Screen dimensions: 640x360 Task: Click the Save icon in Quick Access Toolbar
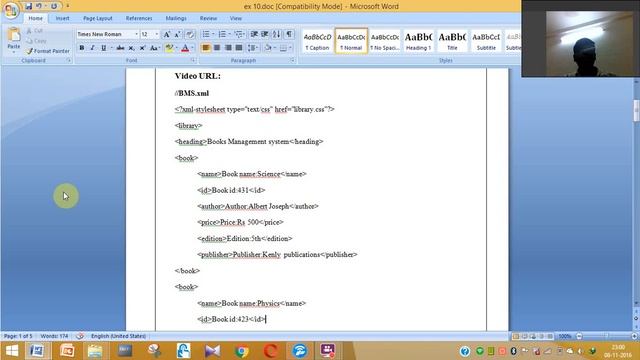pos(28,6)
